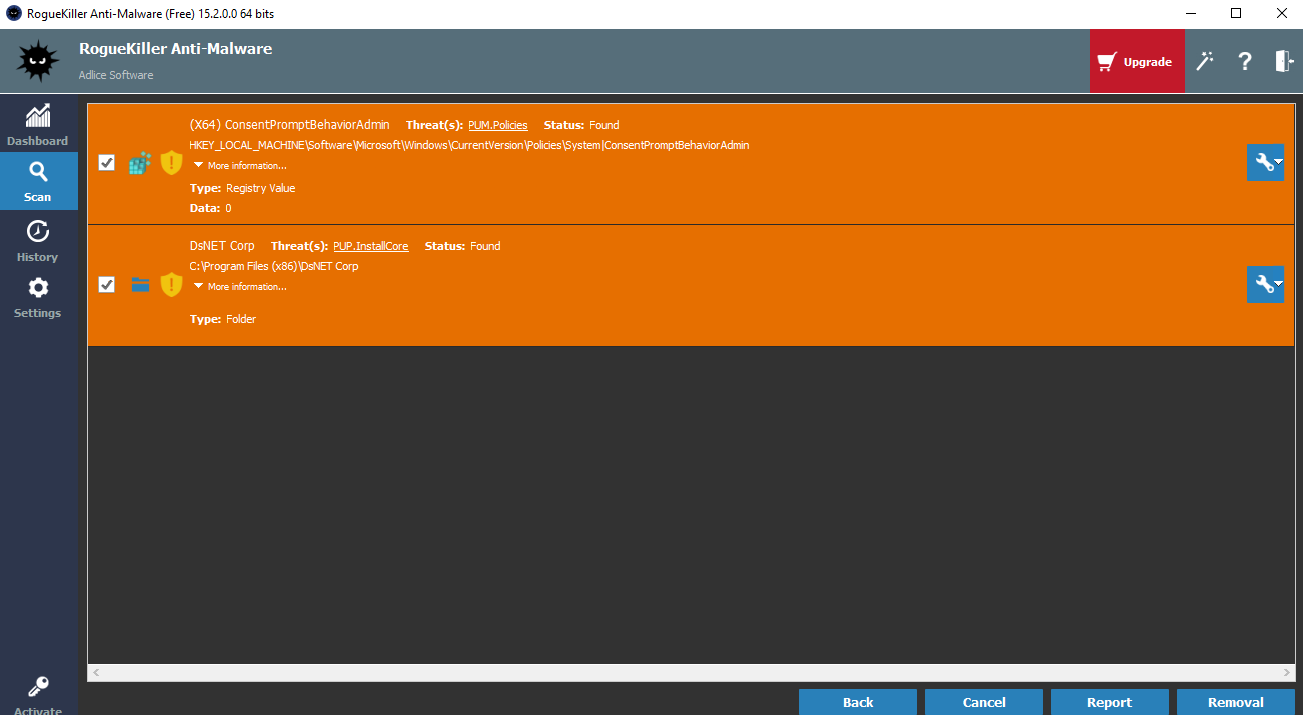Click the Adlice Software subtitle

[x=116, y=75]
